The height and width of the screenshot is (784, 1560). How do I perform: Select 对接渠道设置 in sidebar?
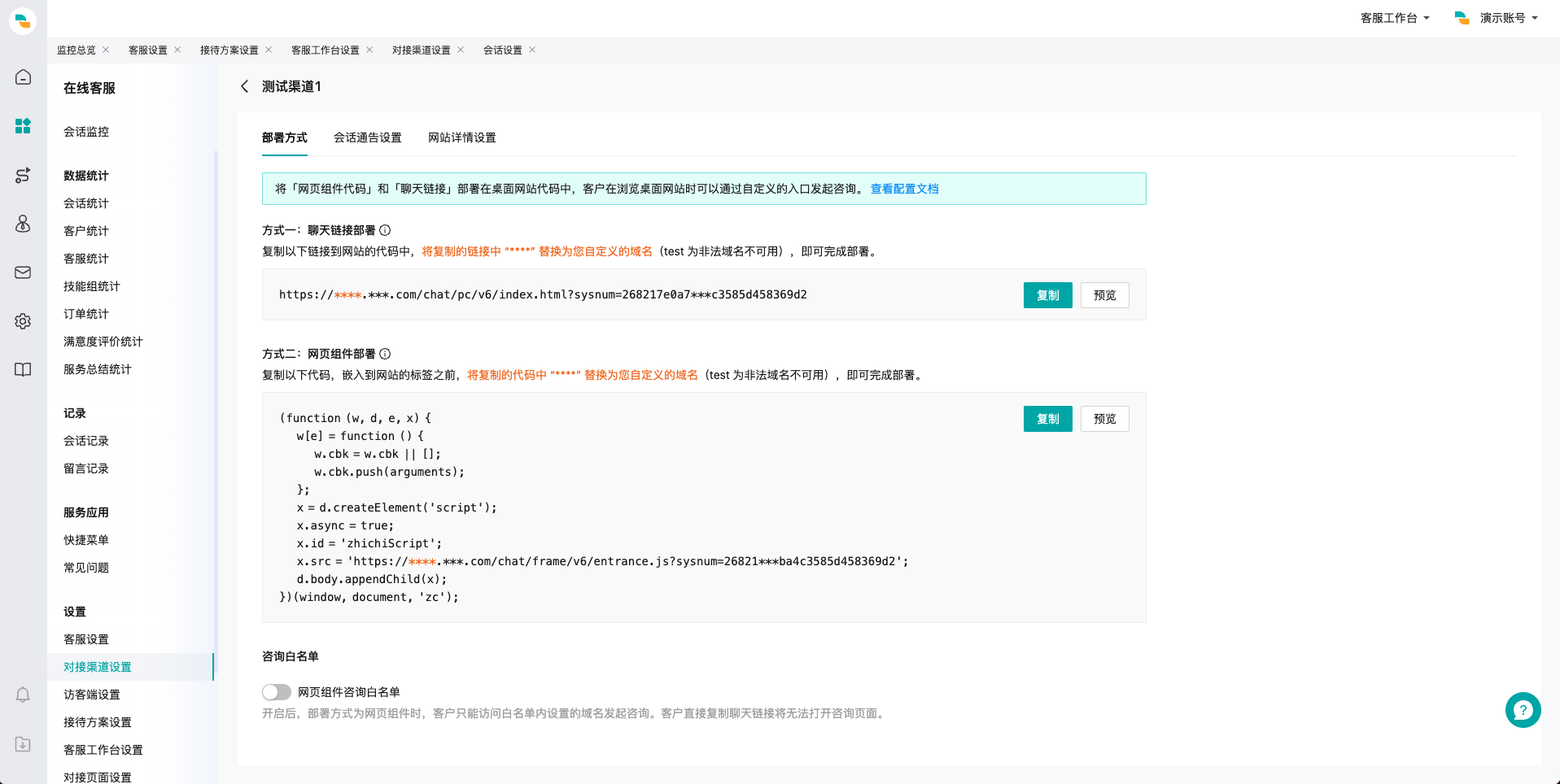tap(98, 667)
